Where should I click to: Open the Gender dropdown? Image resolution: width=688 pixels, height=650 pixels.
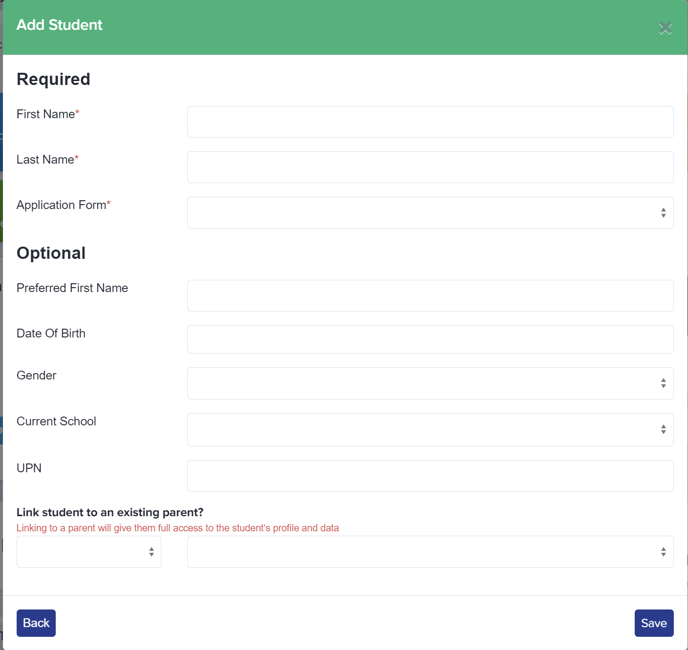click(430, 383)
